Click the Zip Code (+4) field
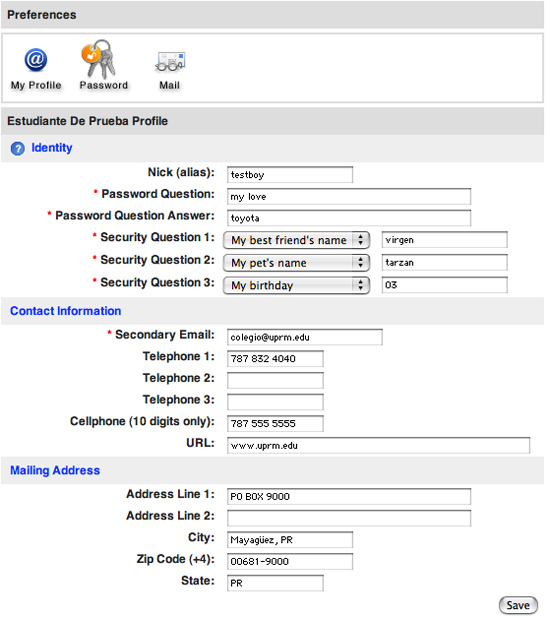 tap(290, 561)
